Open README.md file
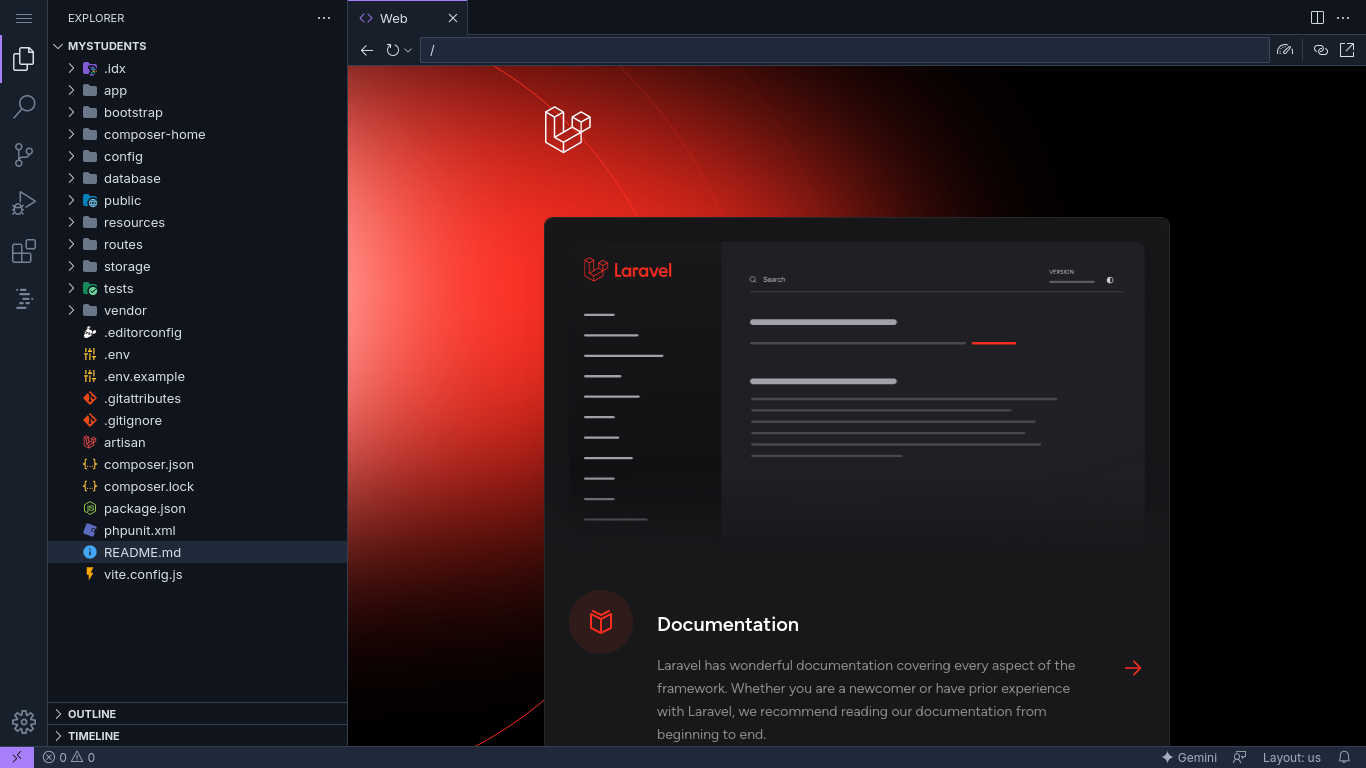The height and width of the screenshot is (768, 1366). [198, 552]
